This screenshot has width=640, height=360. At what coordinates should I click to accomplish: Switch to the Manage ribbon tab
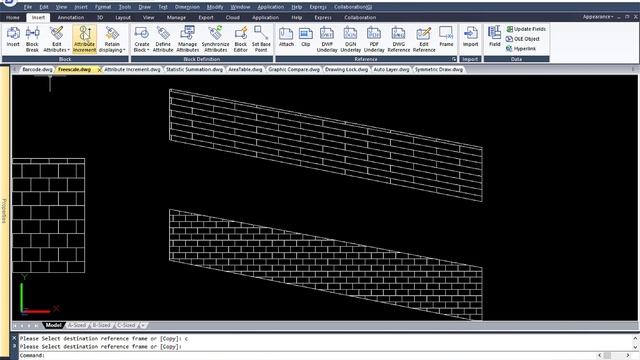pyautogui.click(x=176, y=18)
